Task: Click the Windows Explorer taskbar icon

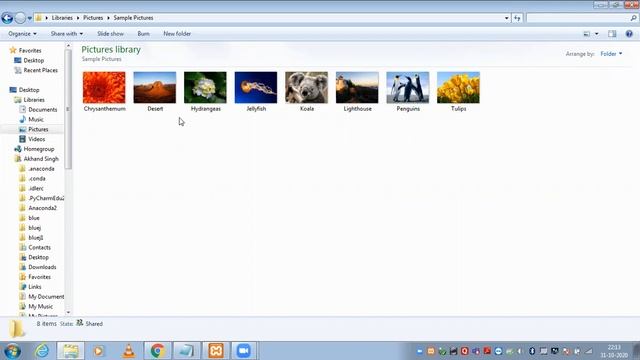Action: [x=71, y=351]
